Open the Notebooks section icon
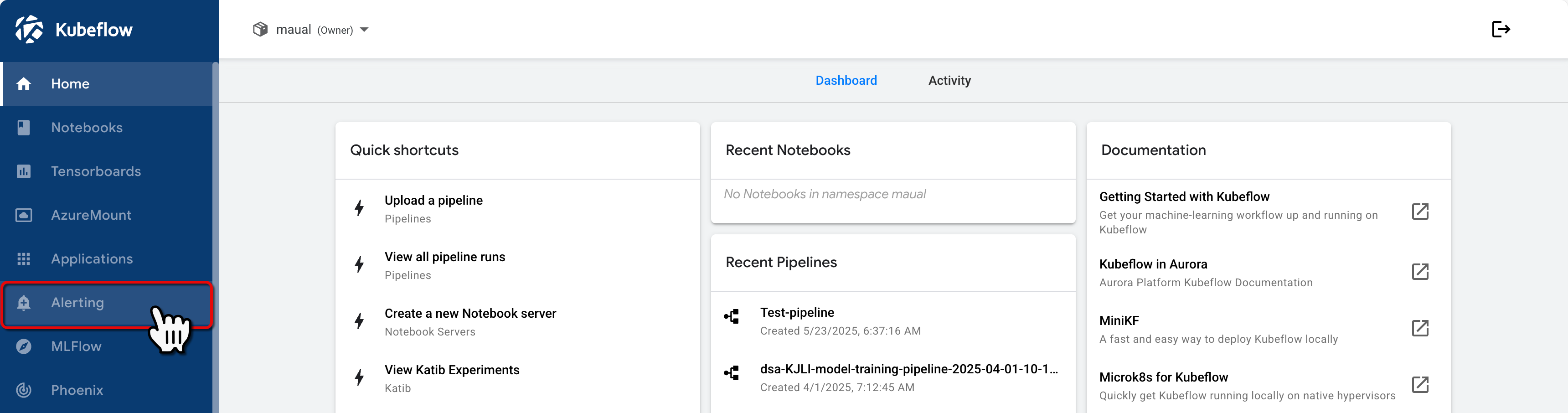 pos(23,127)
